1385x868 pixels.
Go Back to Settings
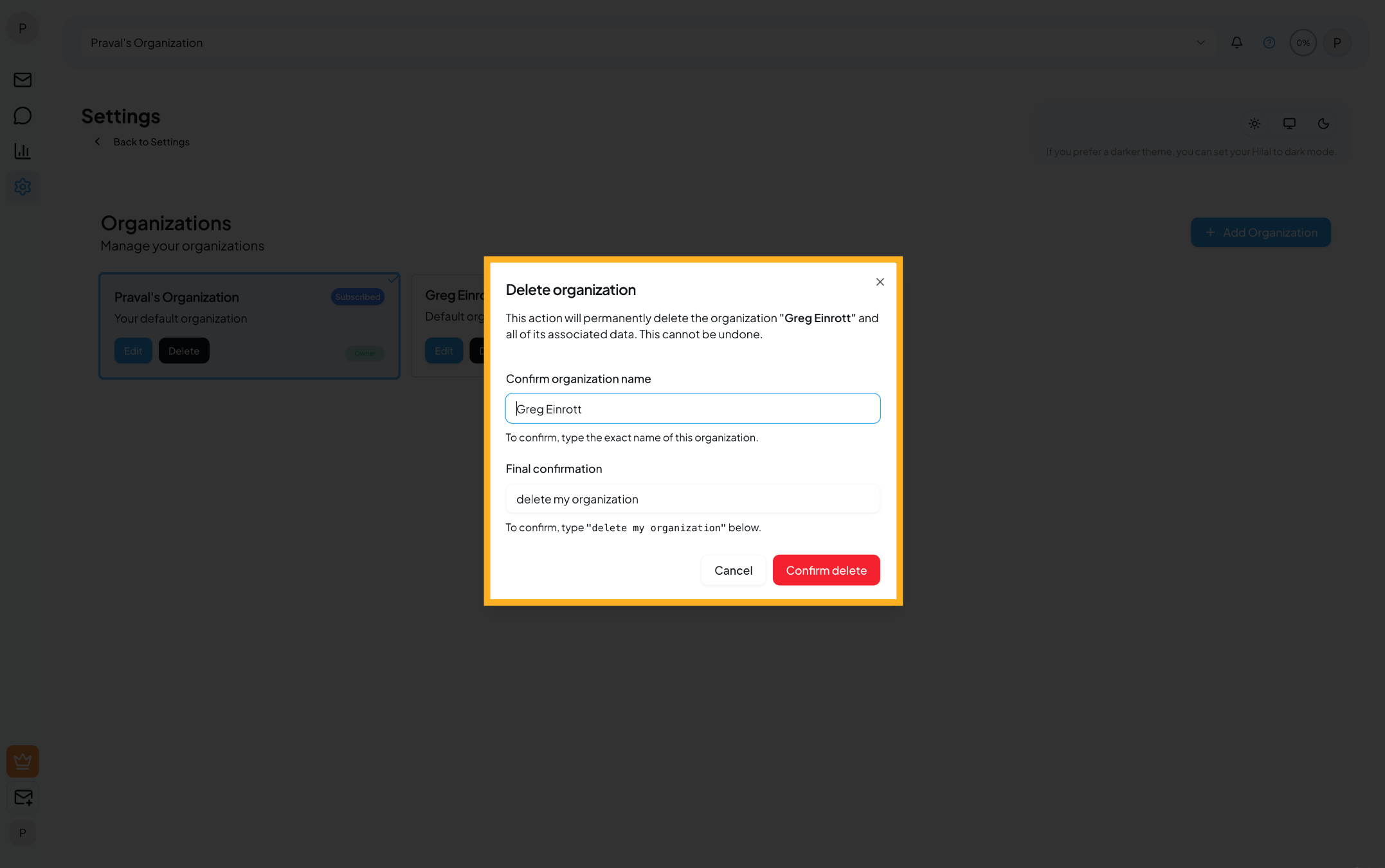151,141
